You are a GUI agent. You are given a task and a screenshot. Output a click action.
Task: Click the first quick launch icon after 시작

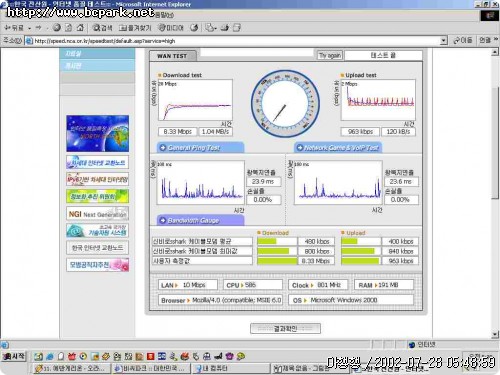pos(38,356)
